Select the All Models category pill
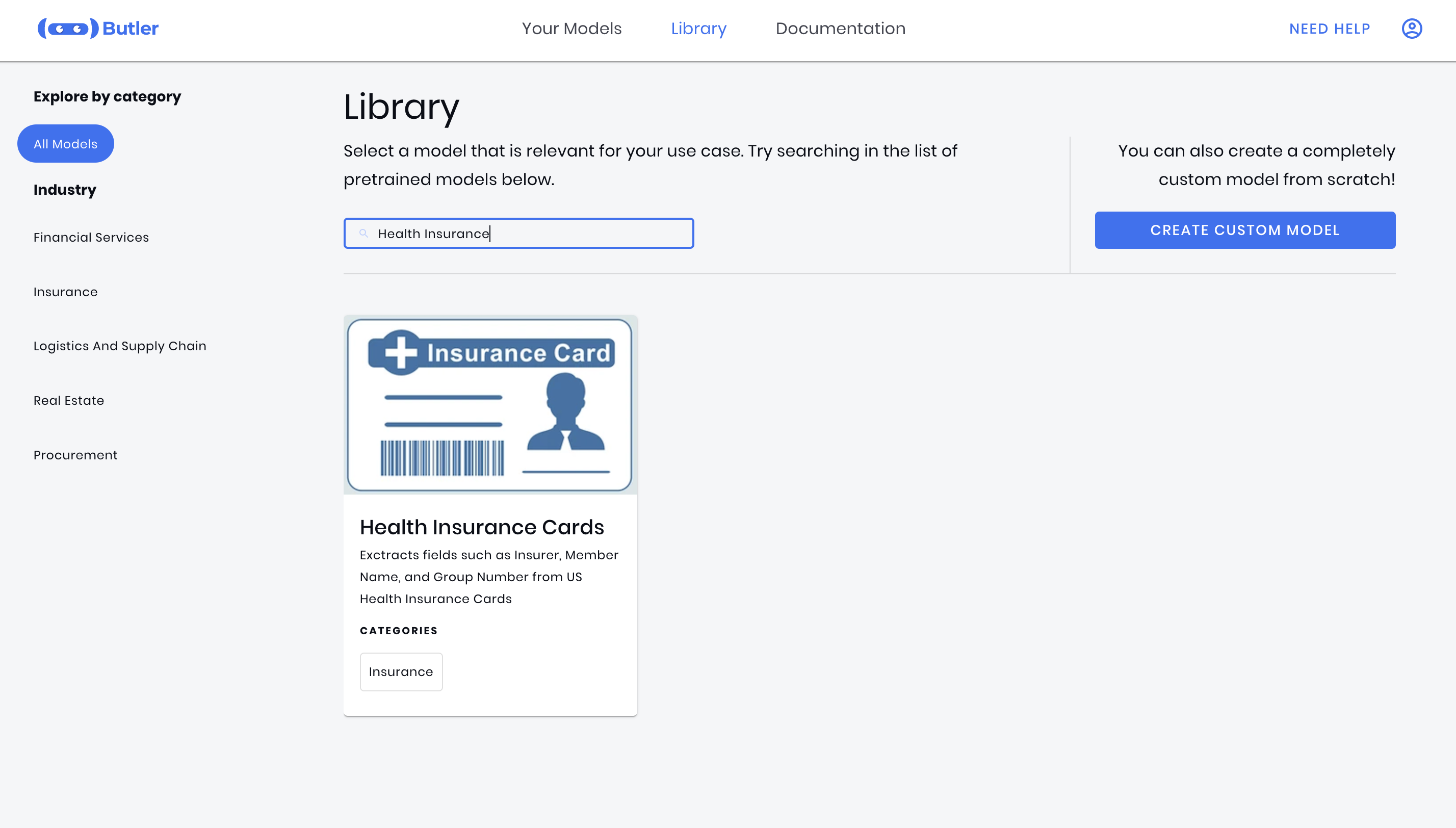The height and width of the screenshot is (828, 1456). (65, 144)
